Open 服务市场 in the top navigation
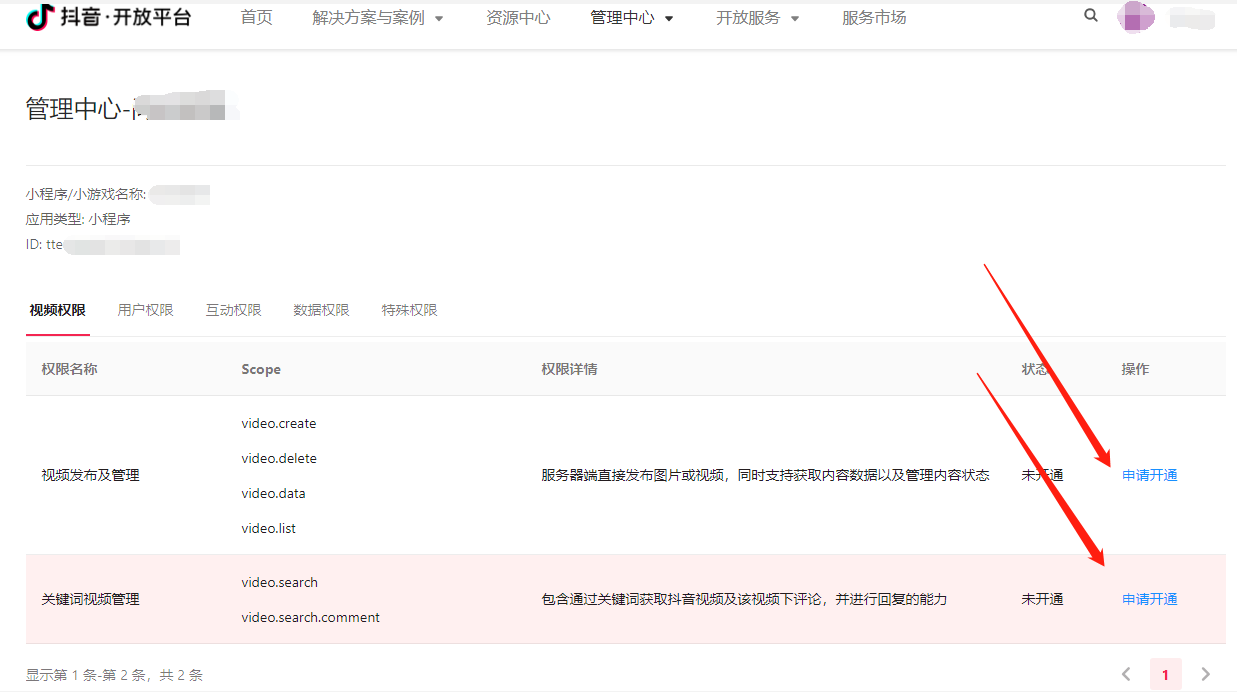Viewport: 1237px width, 692px height. point(874,18)
